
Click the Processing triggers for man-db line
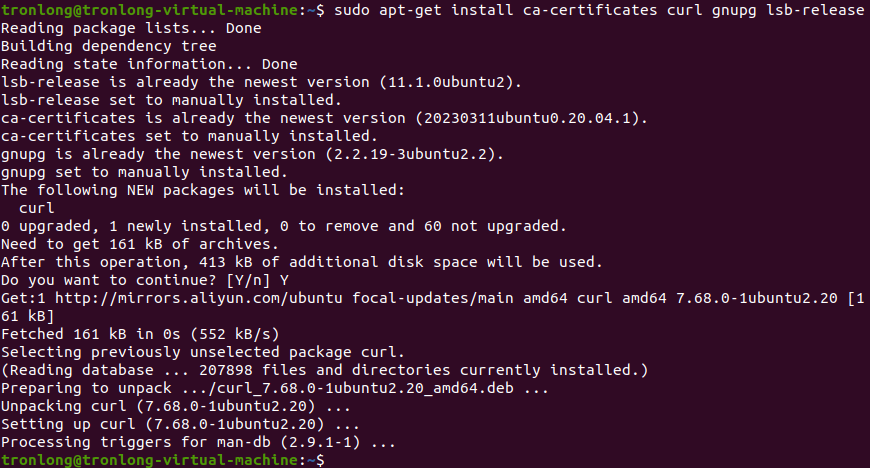(x=199, y=442)
